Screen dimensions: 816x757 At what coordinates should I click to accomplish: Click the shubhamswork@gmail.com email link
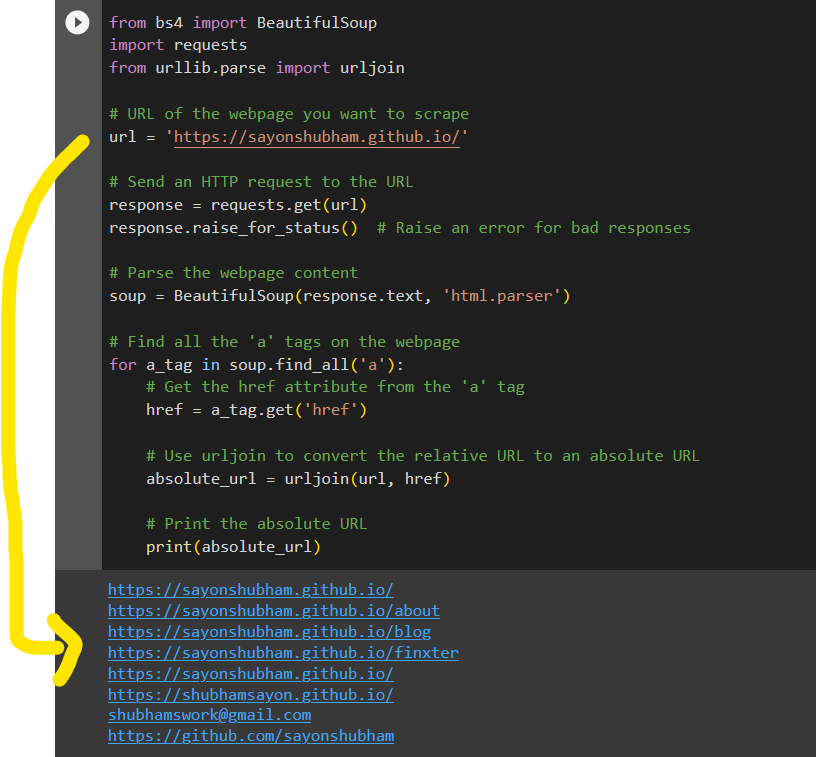(x=210, y=715)
